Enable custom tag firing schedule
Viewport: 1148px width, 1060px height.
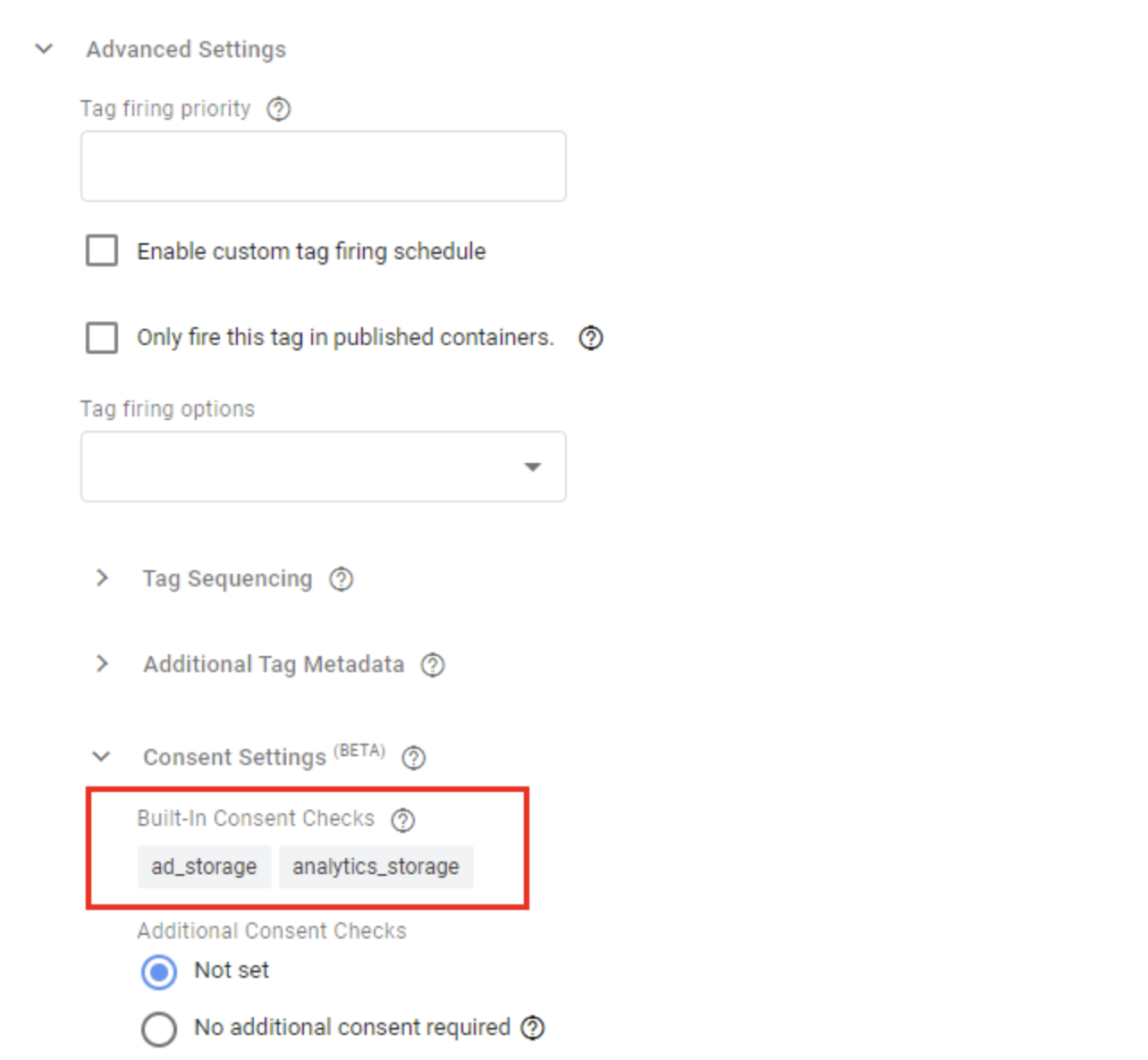coord(101,251)
